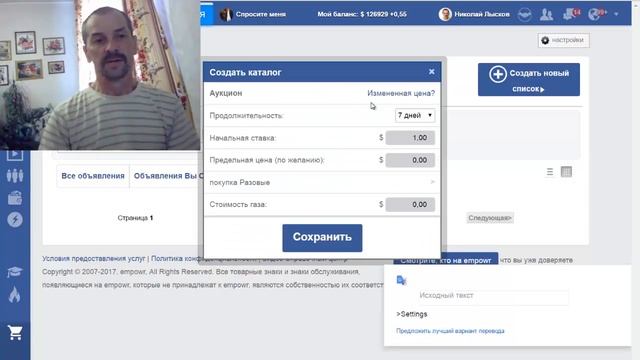Open the shopping cart icon in sidebar

point(15,333)
